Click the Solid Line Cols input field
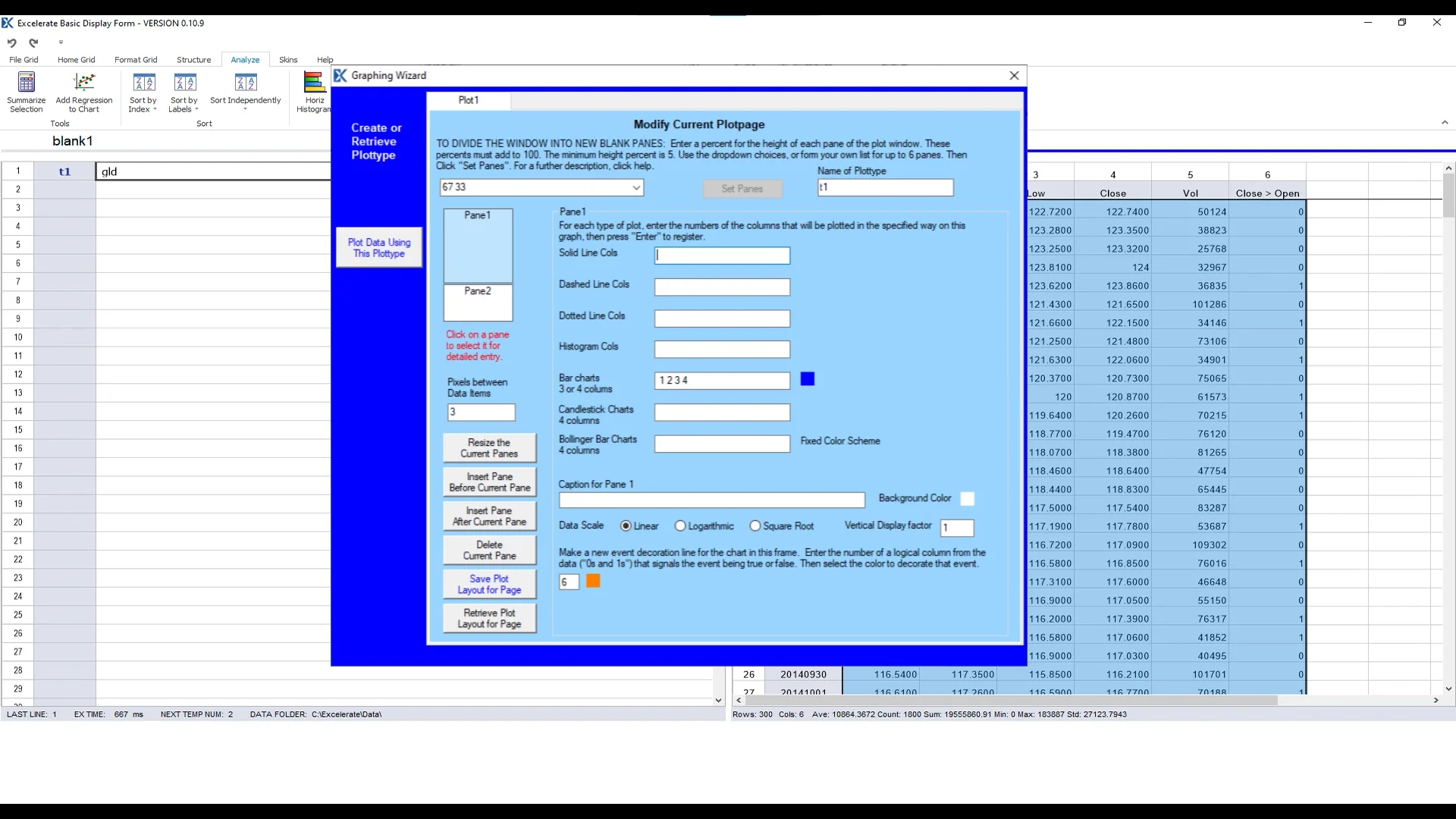 pos(722,256)
